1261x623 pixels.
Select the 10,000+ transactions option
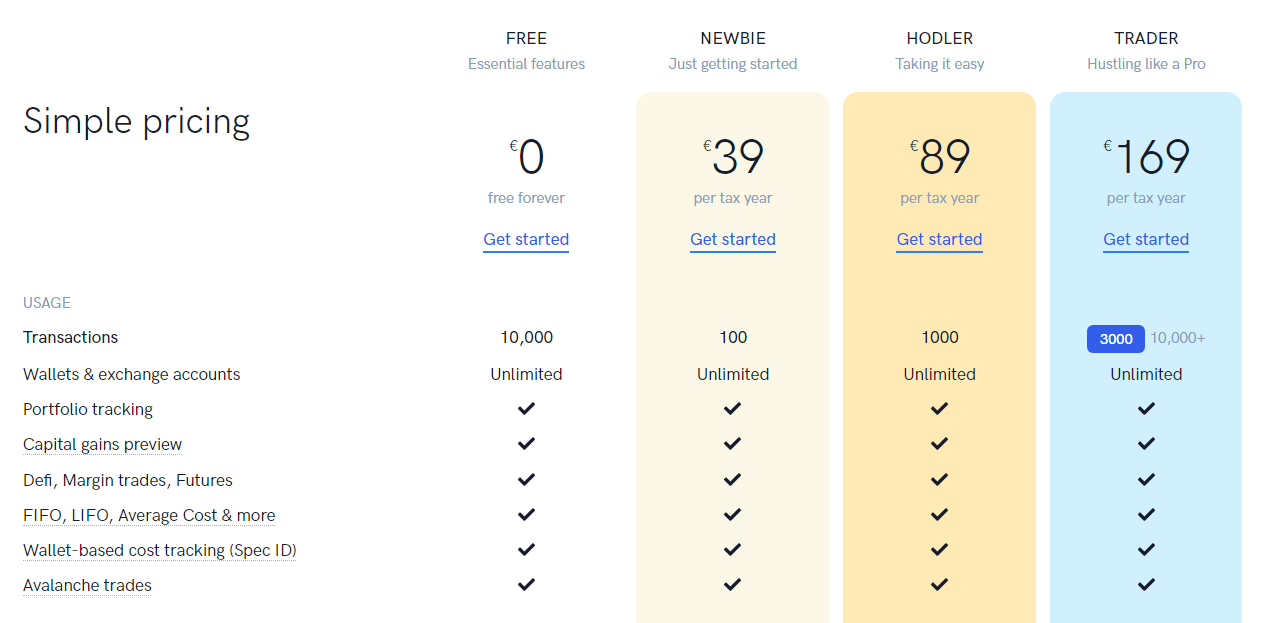(x=1177, y=338)
